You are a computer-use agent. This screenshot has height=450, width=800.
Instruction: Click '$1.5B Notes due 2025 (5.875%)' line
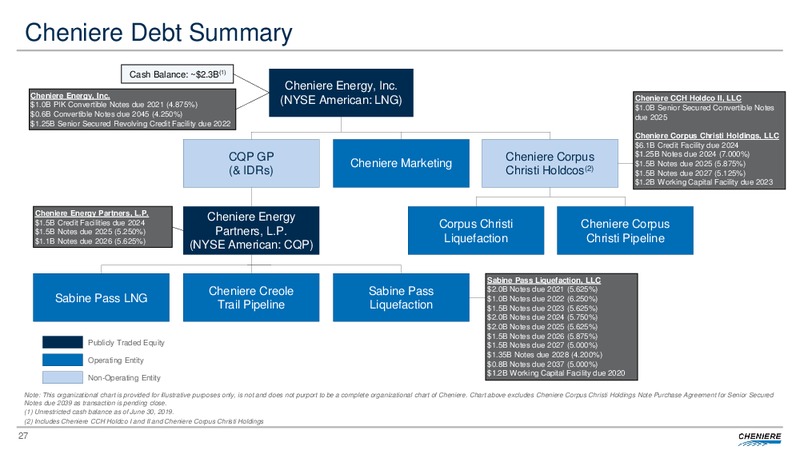click(x=690, y=164)
